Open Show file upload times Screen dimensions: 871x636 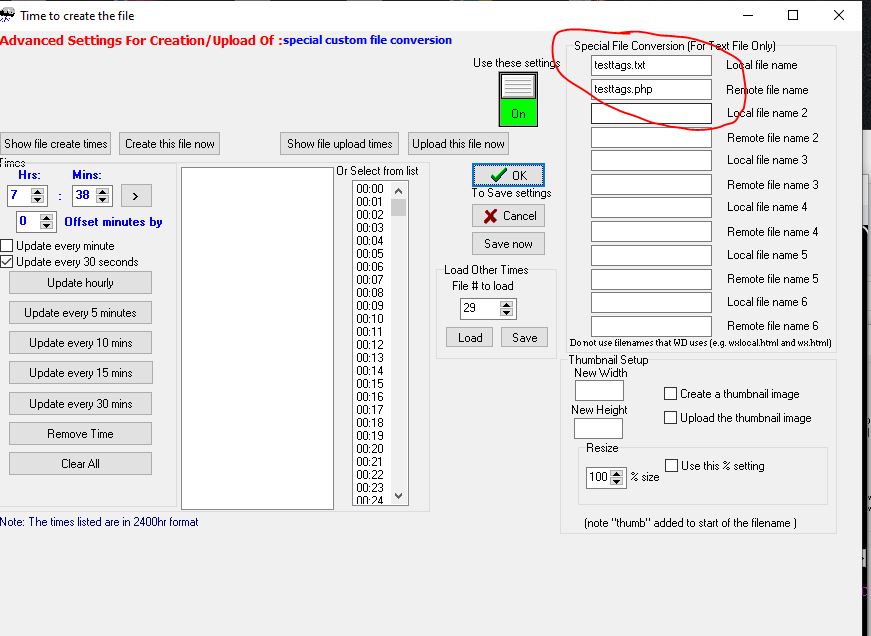point(339,144)
